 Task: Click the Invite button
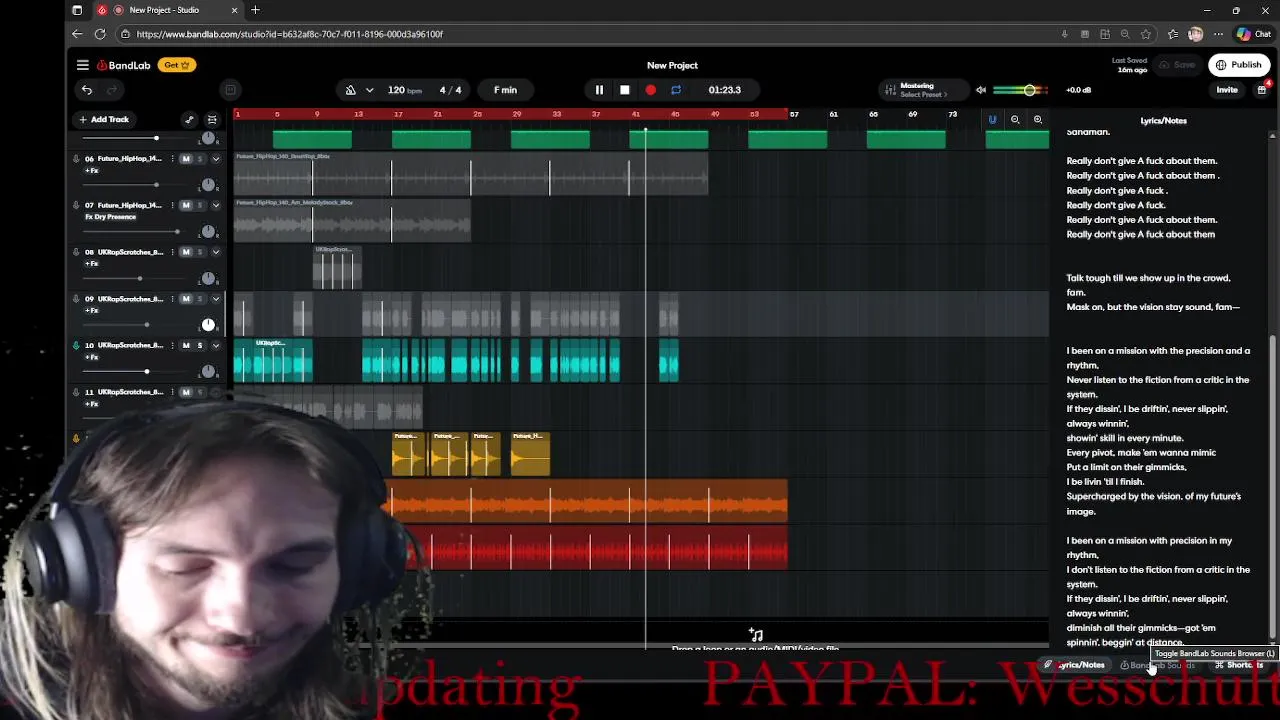coord(1227,90)
